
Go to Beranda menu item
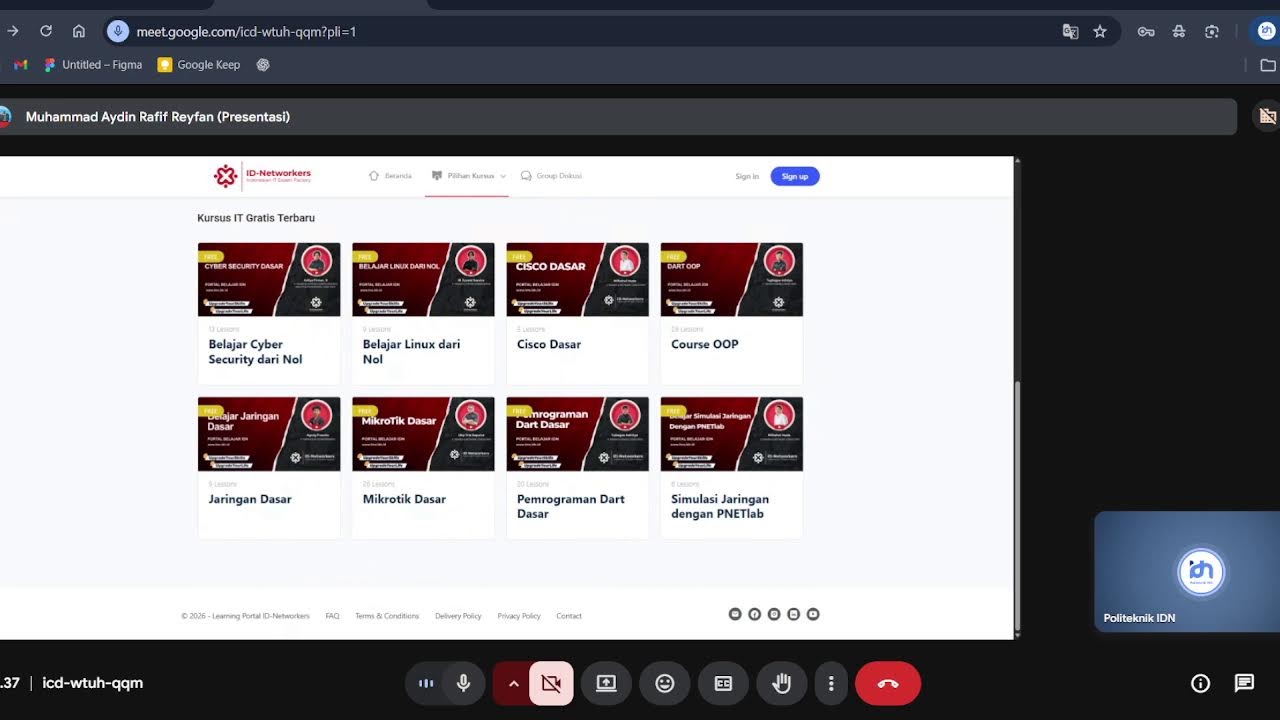click(390, 176)
